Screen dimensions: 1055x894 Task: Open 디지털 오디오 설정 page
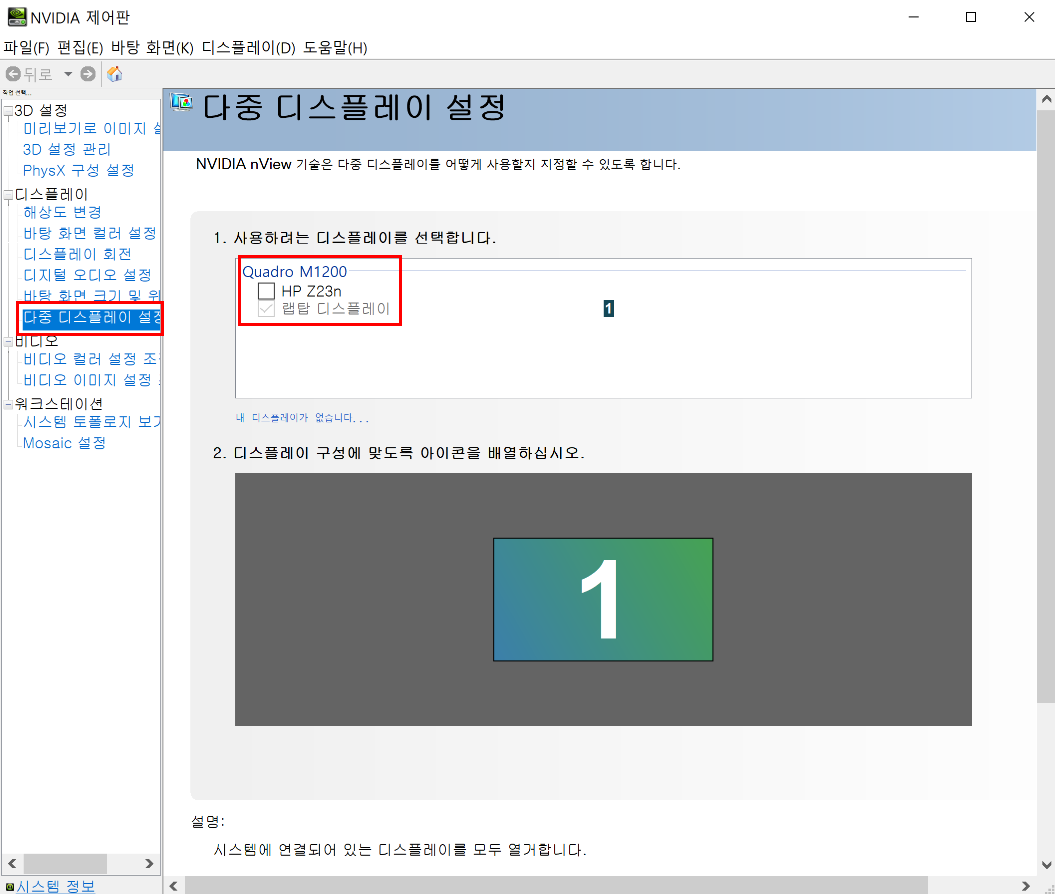(x=87, y=275)
